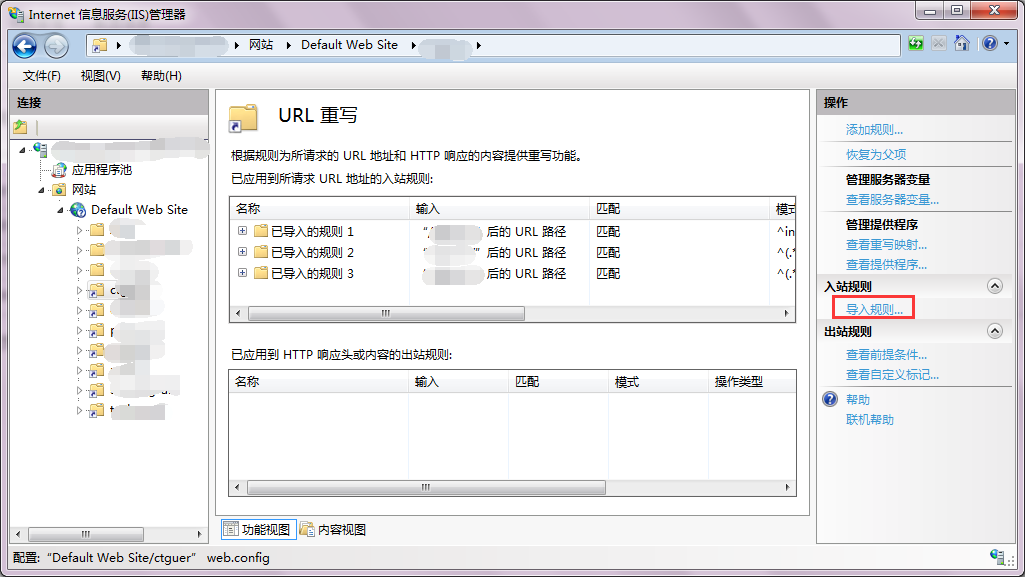Image resolution: width=1025 pixels, height=577 pixels.
Task: Expand 已导入的规则 1 rule group
Action: click(242, 231)
